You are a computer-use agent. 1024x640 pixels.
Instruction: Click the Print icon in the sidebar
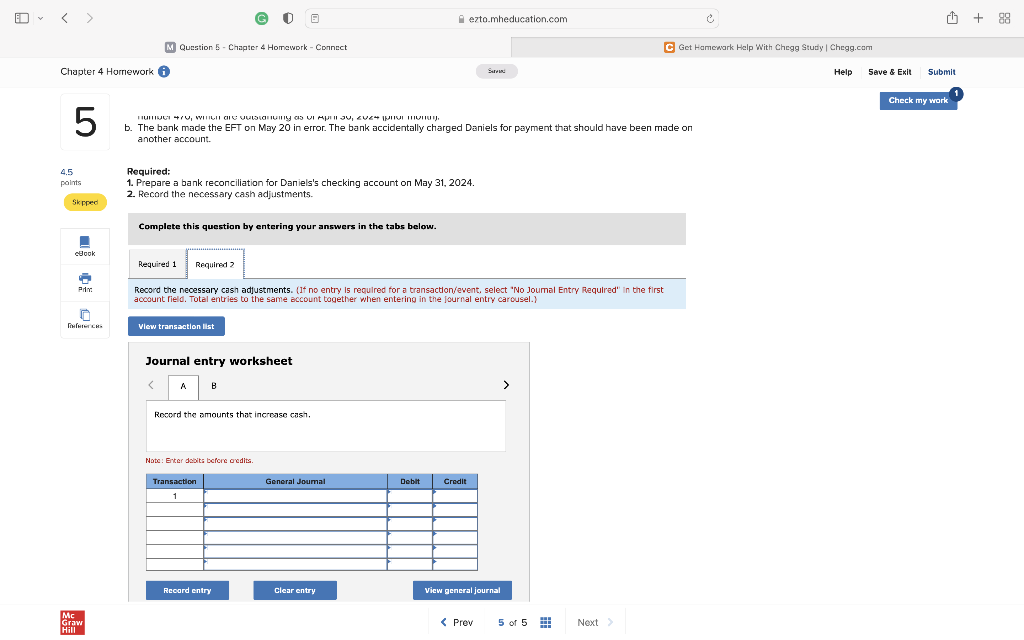pos(84,283)
